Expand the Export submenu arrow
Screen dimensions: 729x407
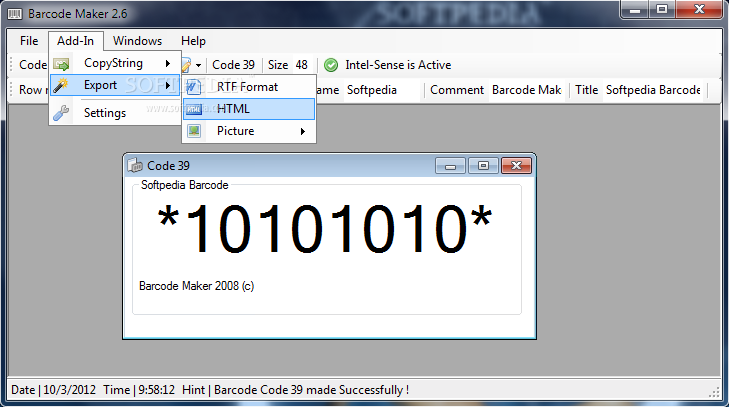(x=168, y=85)
